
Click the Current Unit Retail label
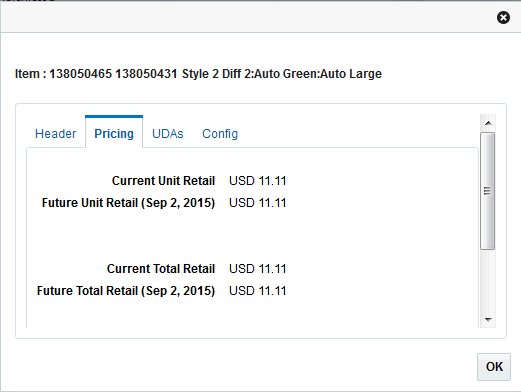163,181
